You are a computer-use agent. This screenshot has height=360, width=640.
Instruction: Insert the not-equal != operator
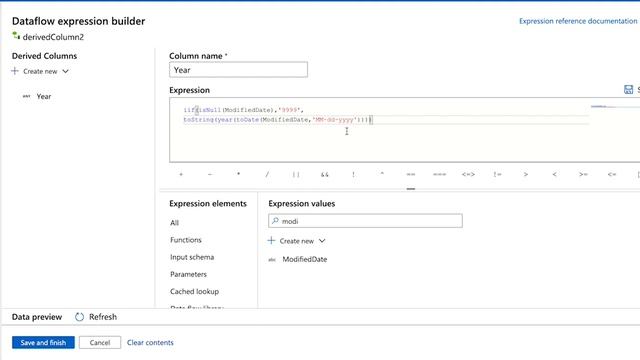tap(497, 174)
